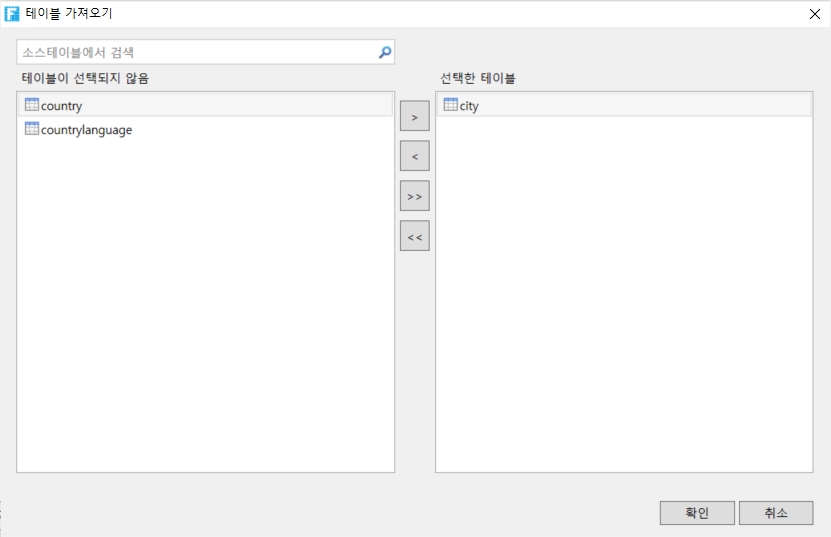Focus the 소스테이블에서 검색 search field
The width and height of the screenshot is (831, 537).
pos(195,53)
